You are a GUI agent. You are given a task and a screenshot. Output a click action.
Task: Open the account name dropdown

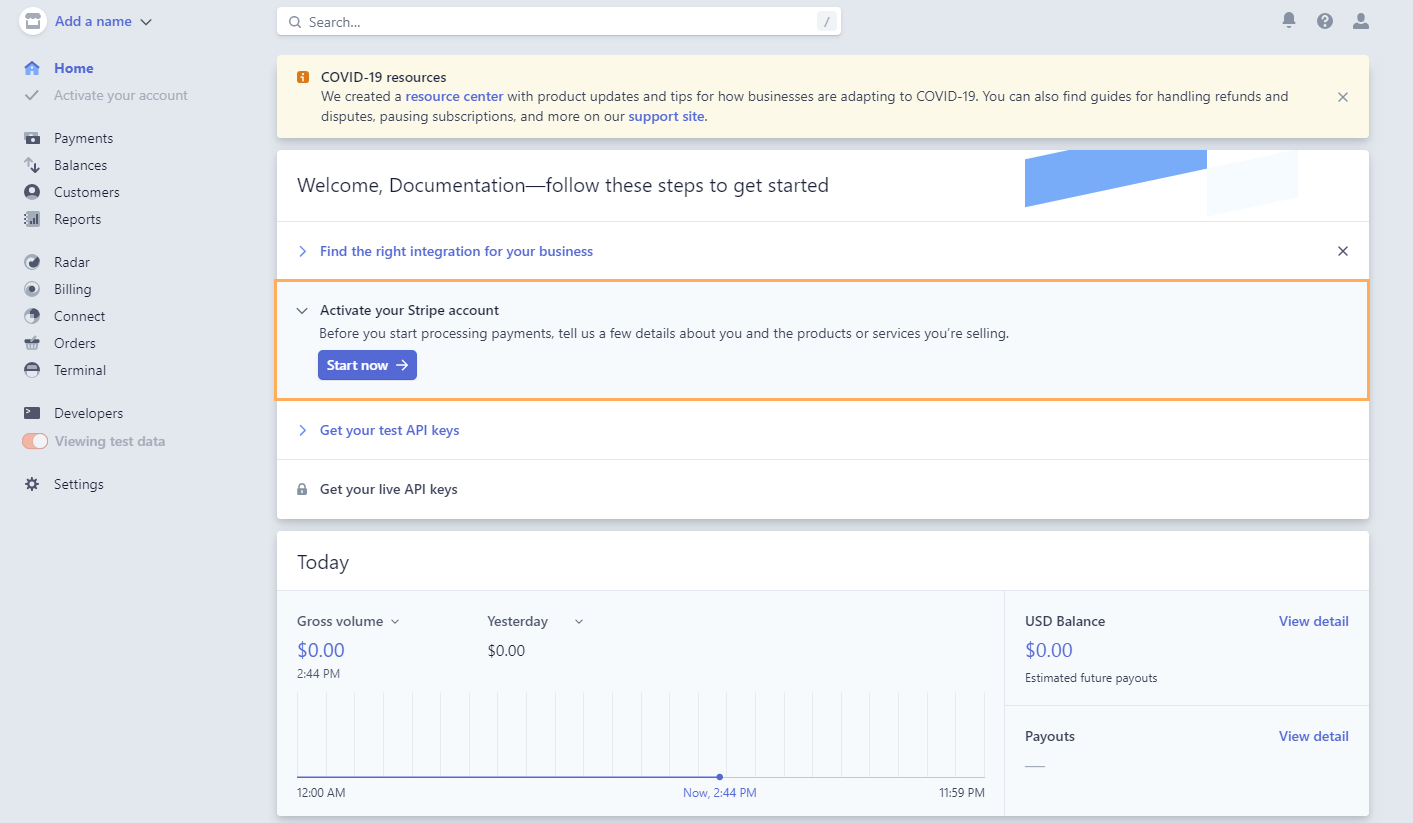[x=104, y=21]
